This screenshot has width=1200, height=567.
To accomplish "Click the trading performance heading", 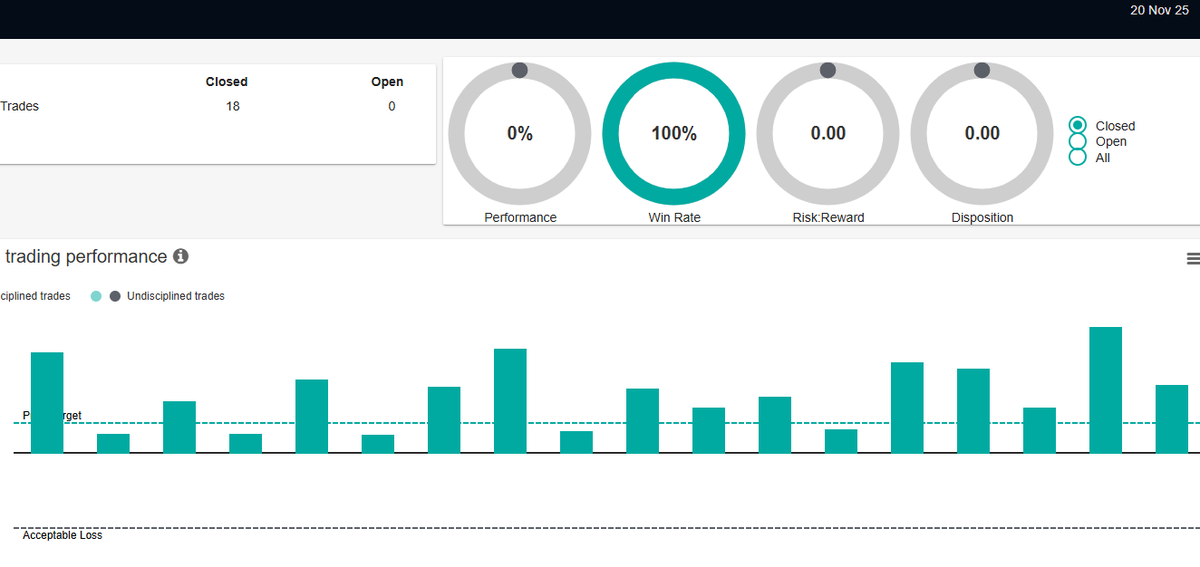I will click(x=86, y=257).
